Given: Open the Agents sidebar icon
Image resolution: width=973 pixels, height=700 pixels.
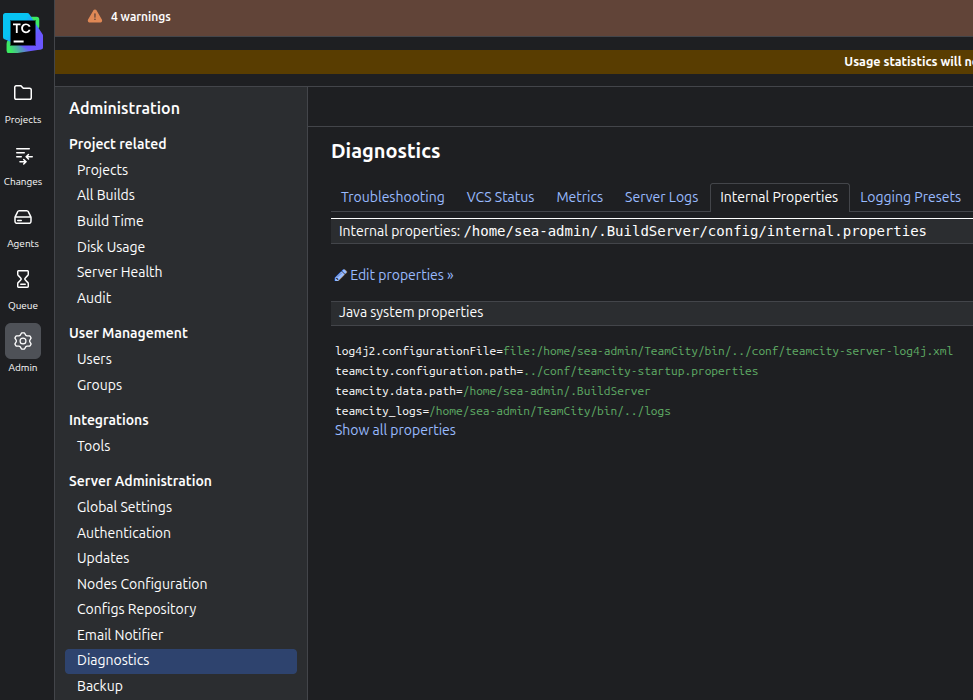Looking at the screenshot, I should coord(23,217).
